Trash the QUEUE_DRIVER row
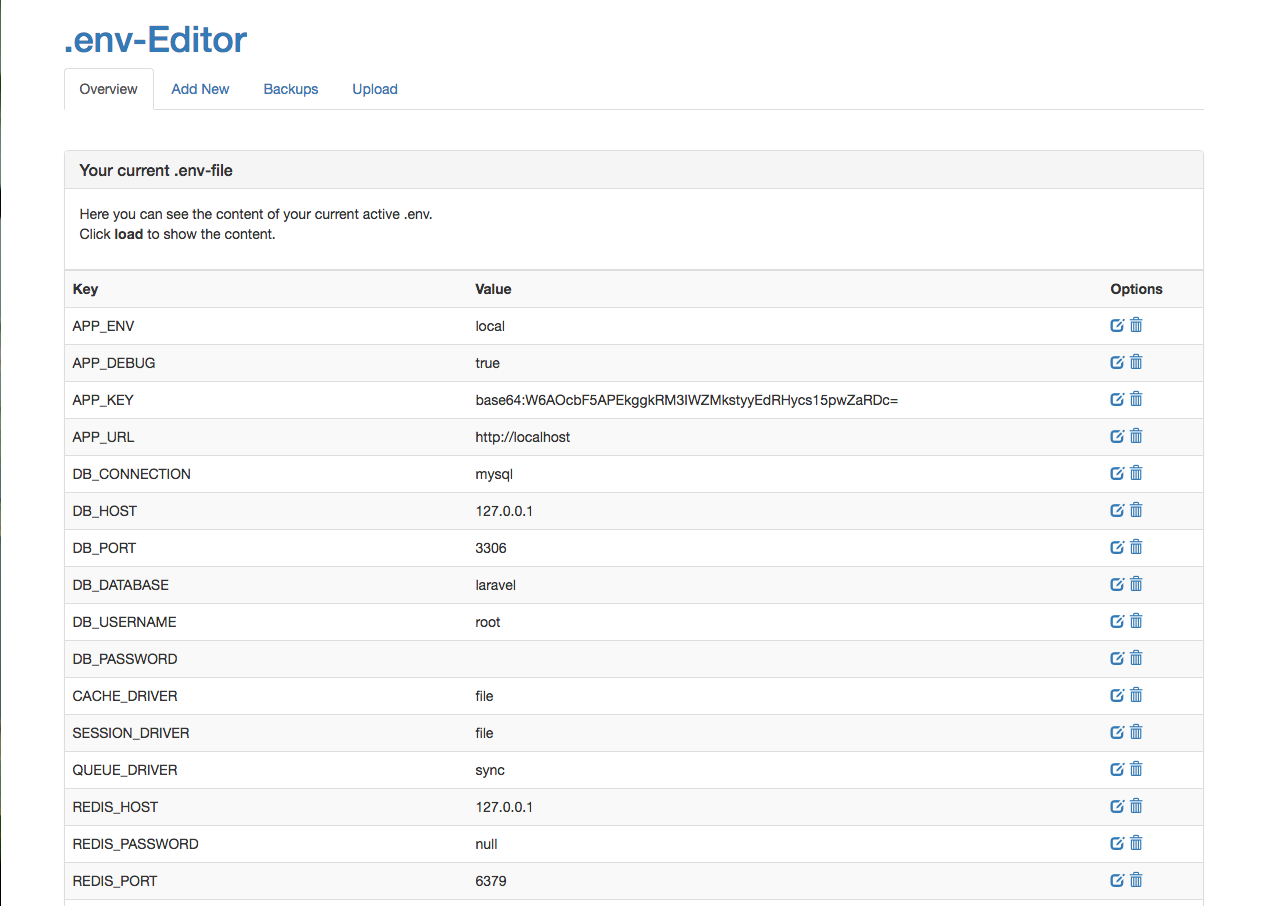The image size is (1263, 906). 1136,769
